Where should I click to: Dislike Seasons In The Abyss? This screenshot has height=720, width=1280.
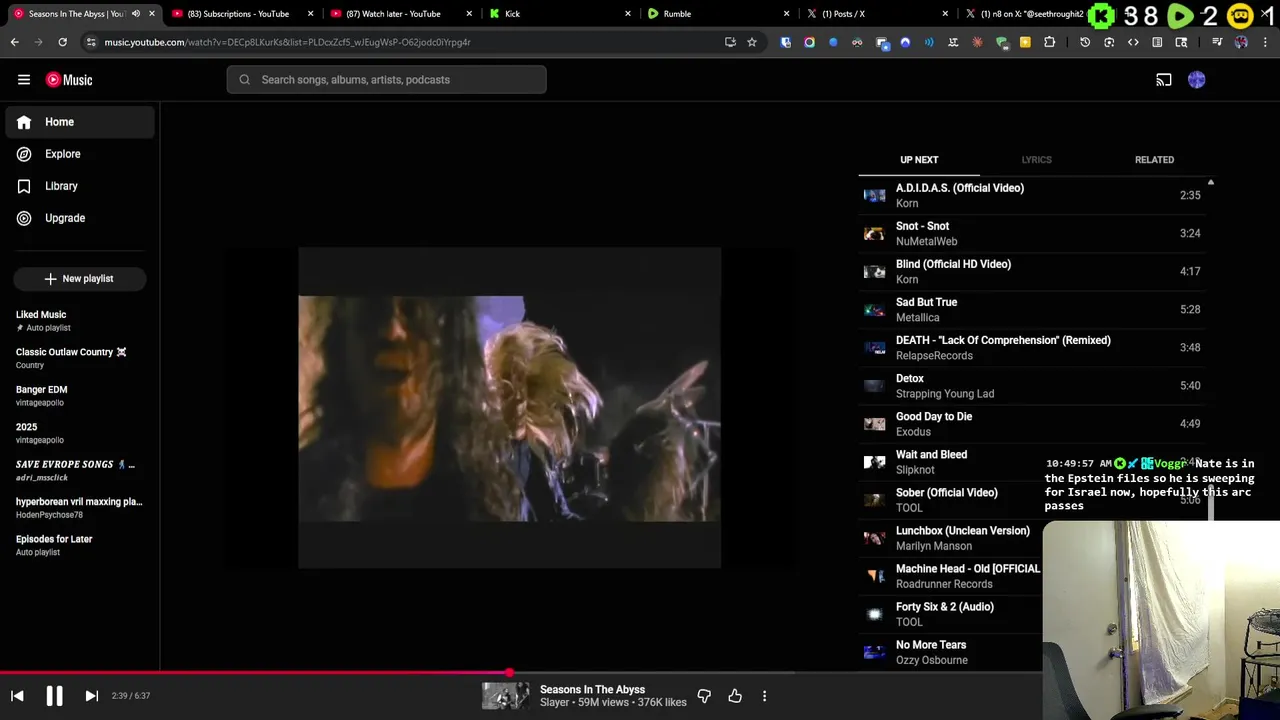[704, 696]
